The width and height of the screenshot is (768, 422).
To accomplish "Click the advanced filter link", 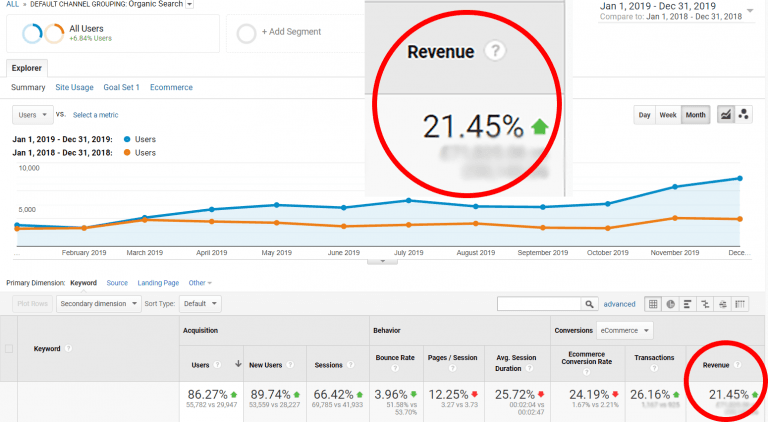I will point(619,304).
